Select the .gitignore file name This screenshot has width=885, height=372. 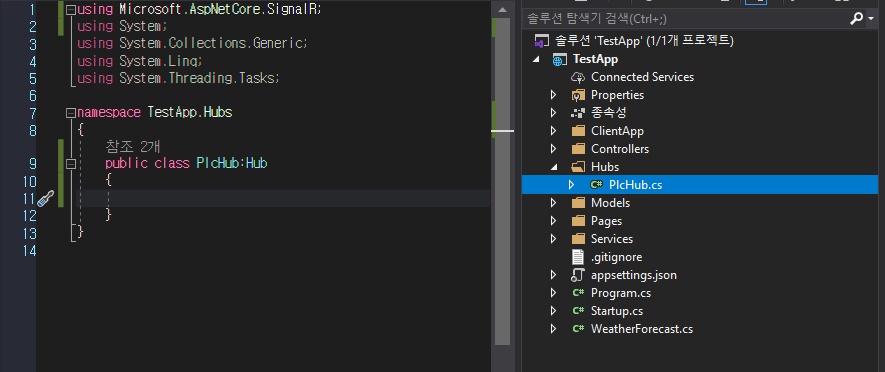(x=616, y=257)
